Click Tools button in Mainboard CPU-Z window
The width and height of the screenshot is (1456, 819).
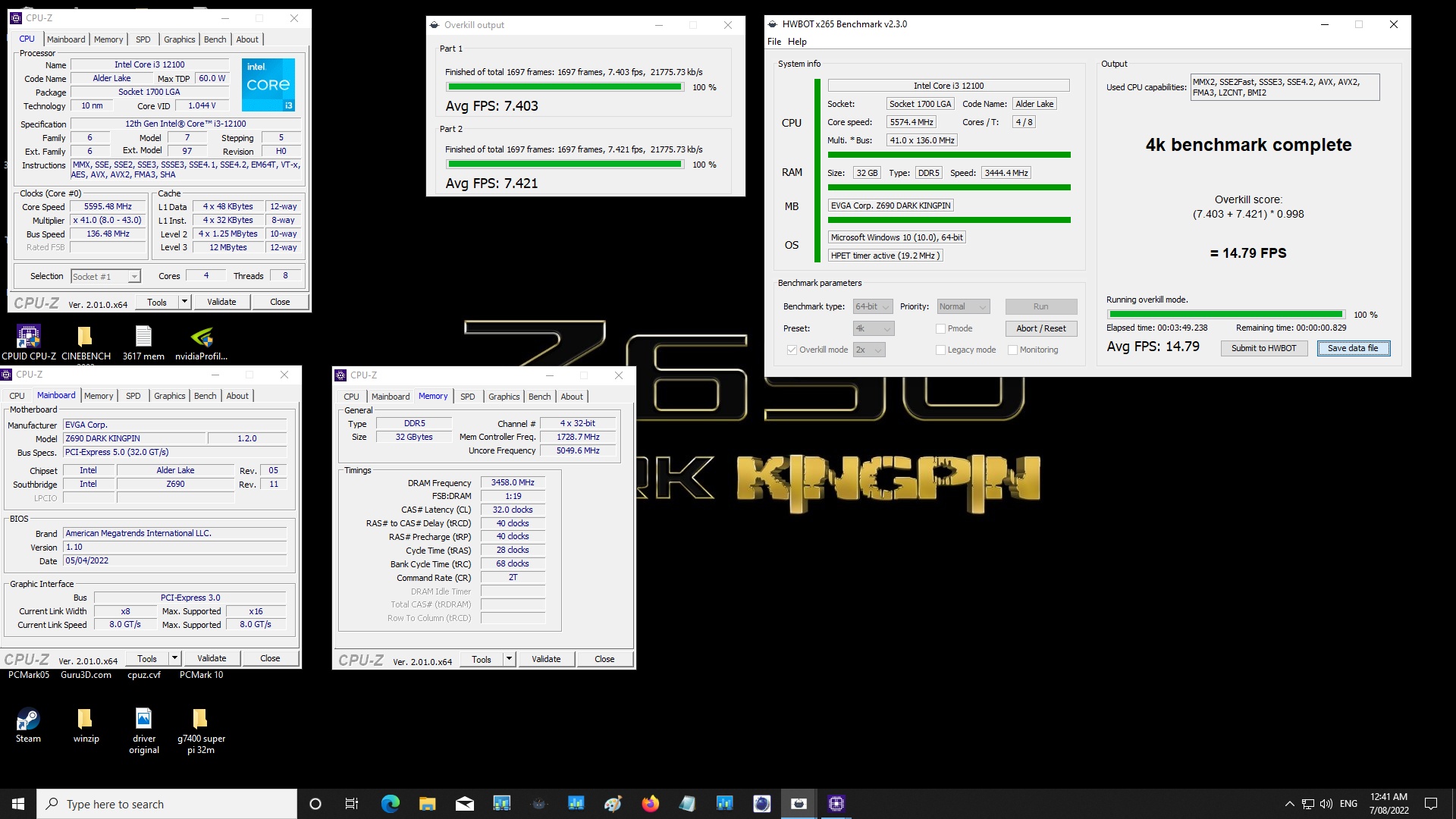[147, 658]
